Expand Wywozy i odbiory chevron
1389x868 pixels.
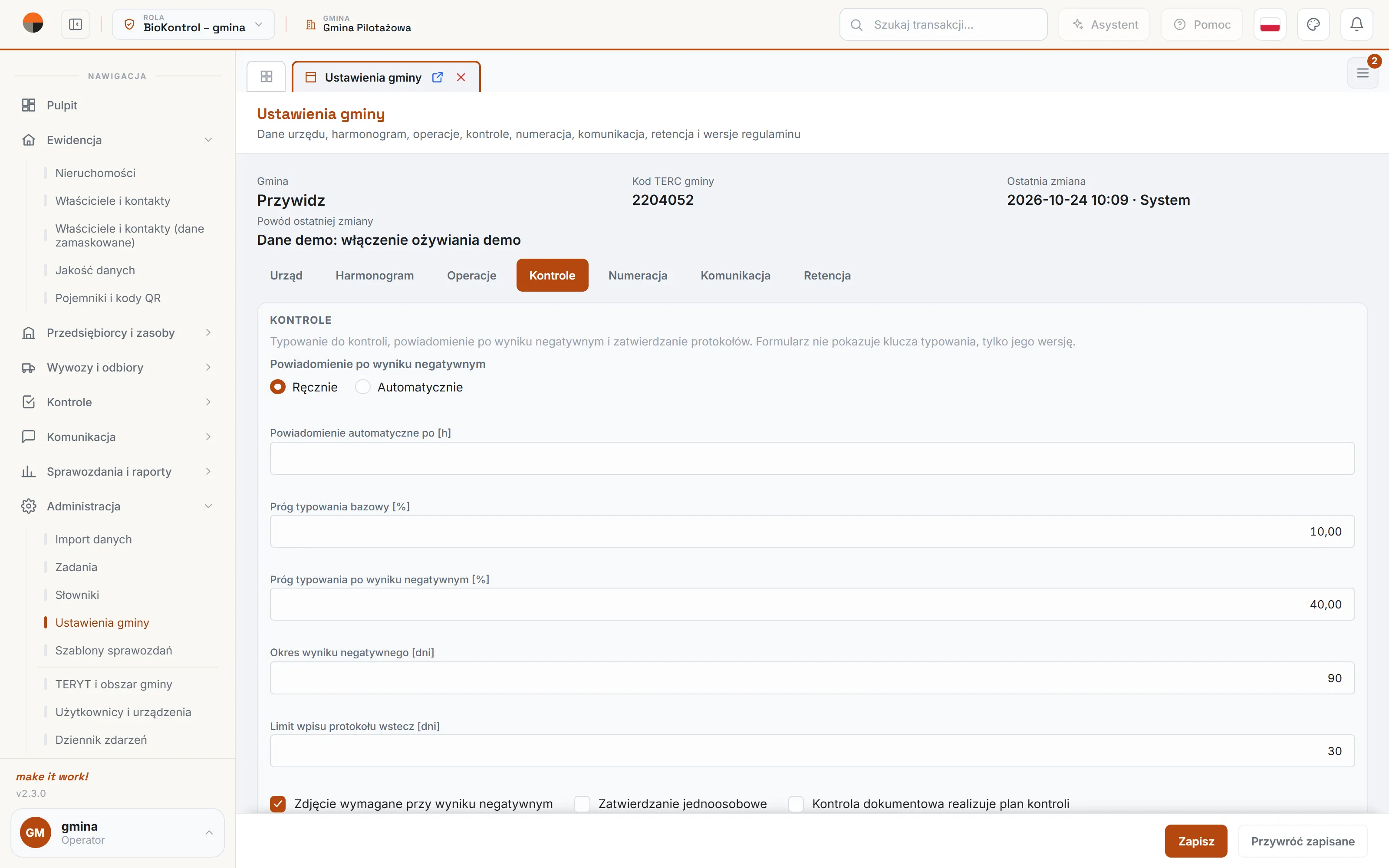[x=208, y=368]
